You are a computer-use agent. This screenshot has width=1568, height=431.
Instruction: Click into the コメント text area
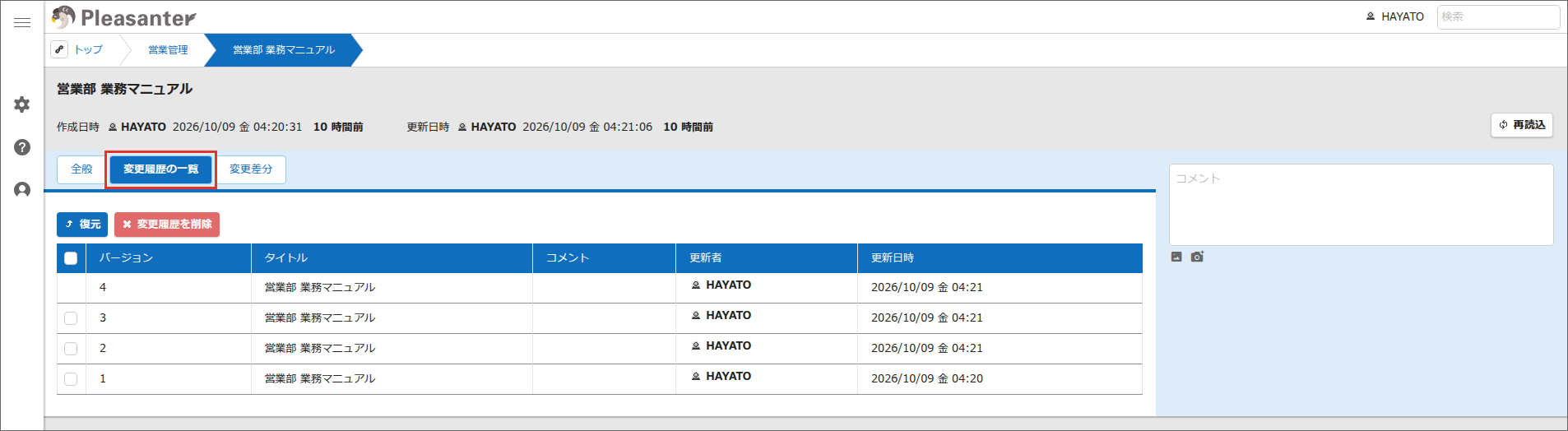pos(1362,205)
